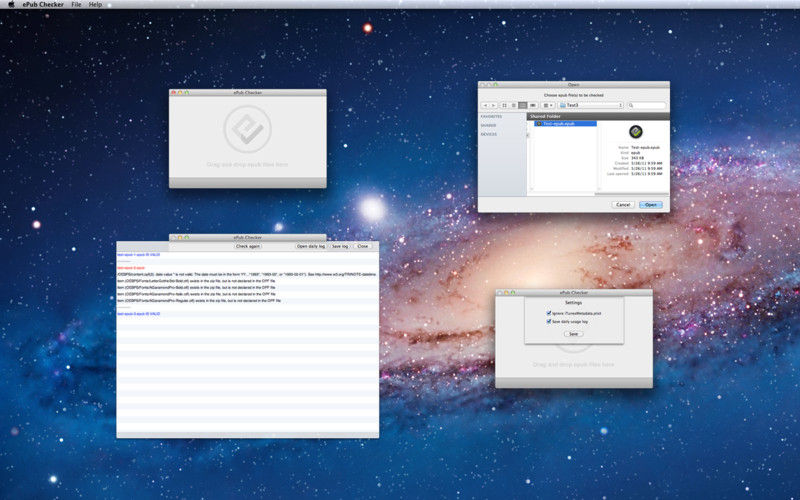Screen dimensions: 800x500
Task: Select the AGaramondPro-Italic.otf warning line
Action: click(x=196, y=294)
